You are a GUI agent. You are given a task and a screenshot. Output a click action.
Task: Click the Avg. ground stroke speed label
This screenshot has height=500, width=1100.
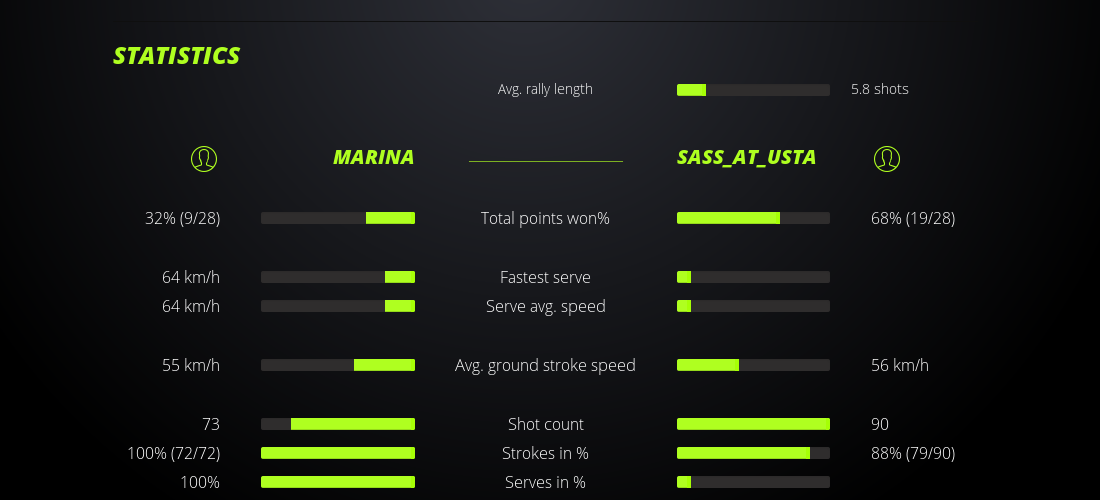[x=545, y=365]
